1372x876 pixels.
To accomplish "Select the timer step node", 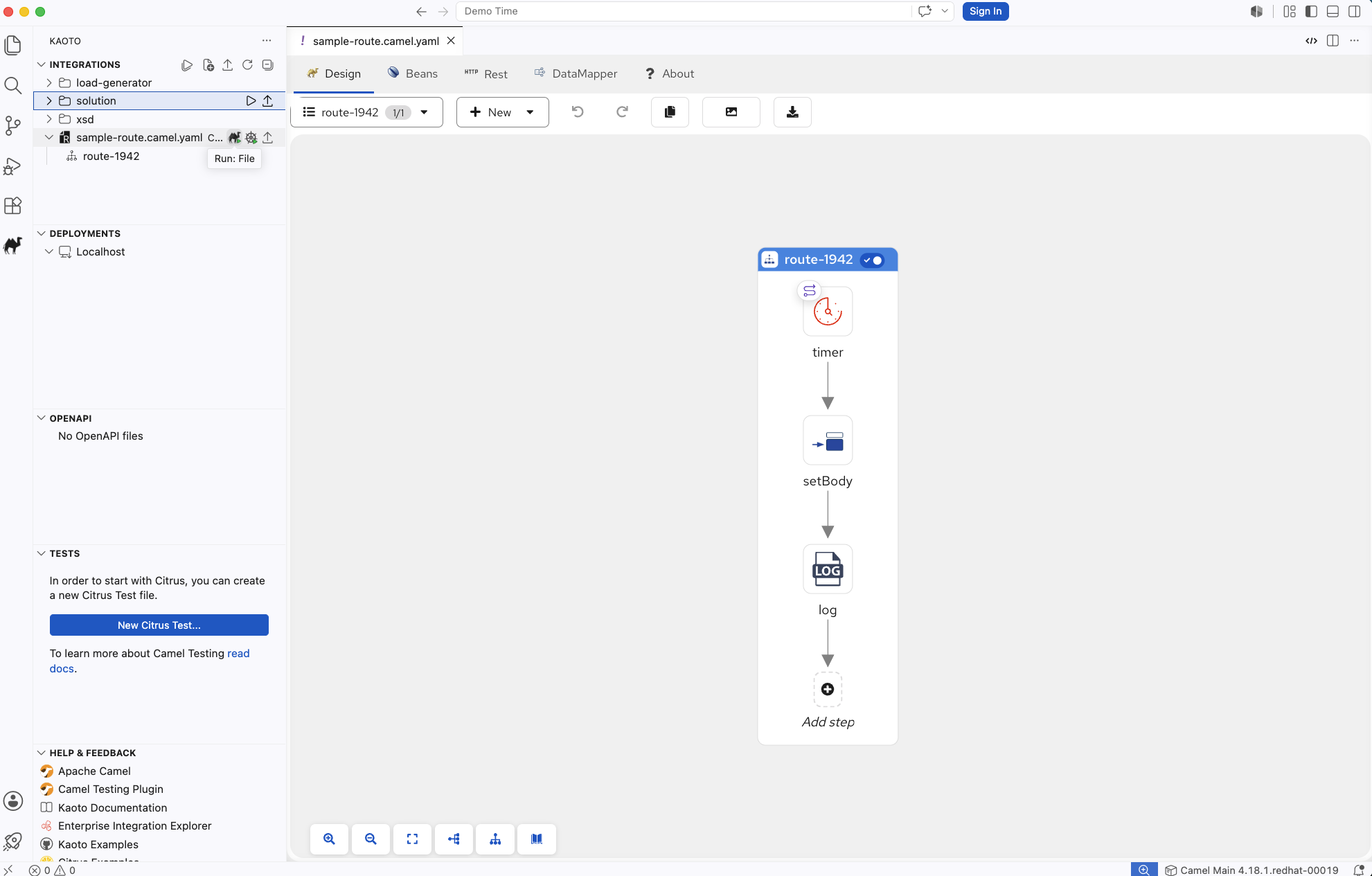I will click(x=828, y=312).
